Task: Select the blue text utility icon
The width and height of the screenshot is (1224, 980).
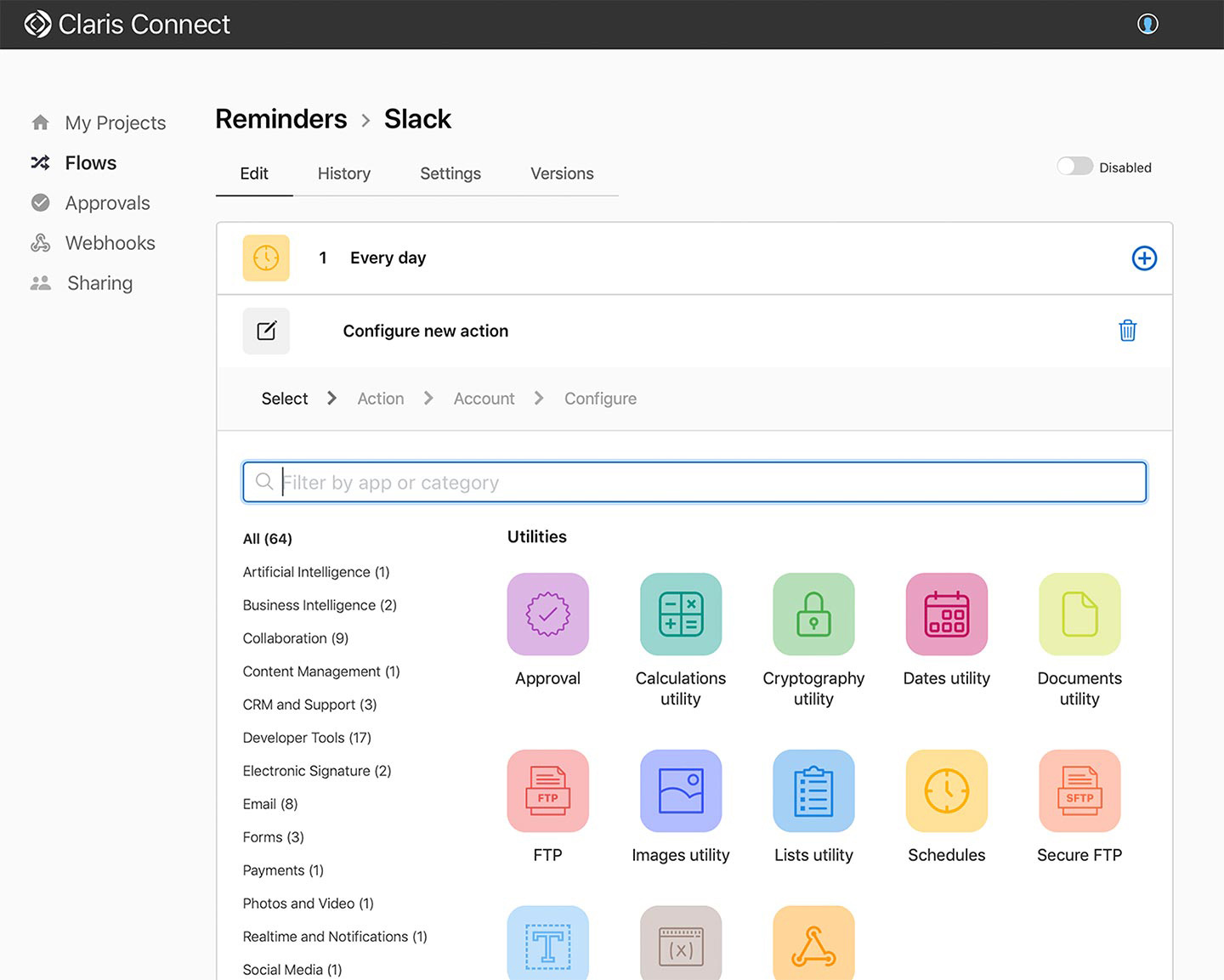Action: point(548,943)
